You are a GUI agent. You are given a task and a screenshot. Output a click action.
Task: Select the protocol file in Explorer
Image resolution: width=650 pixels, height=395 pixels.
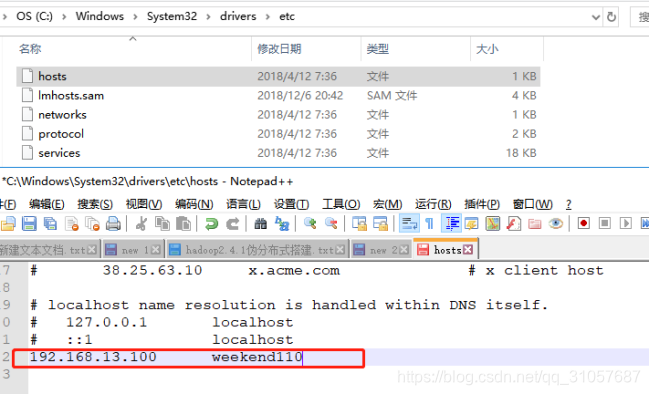click(x=278, y=134)
